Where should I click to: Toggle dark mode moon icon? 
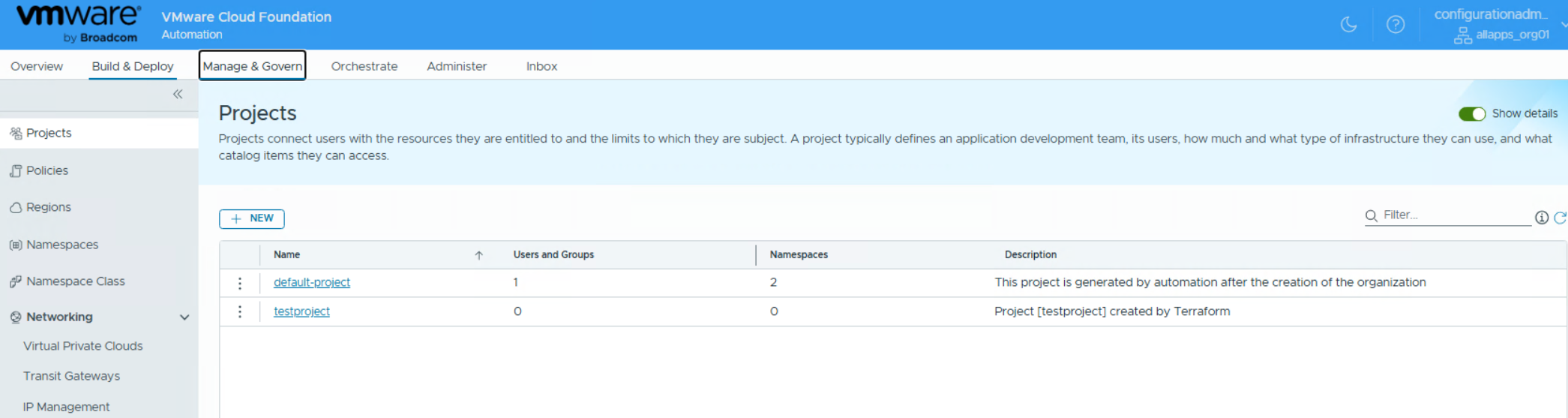[x=1348, y=25]
